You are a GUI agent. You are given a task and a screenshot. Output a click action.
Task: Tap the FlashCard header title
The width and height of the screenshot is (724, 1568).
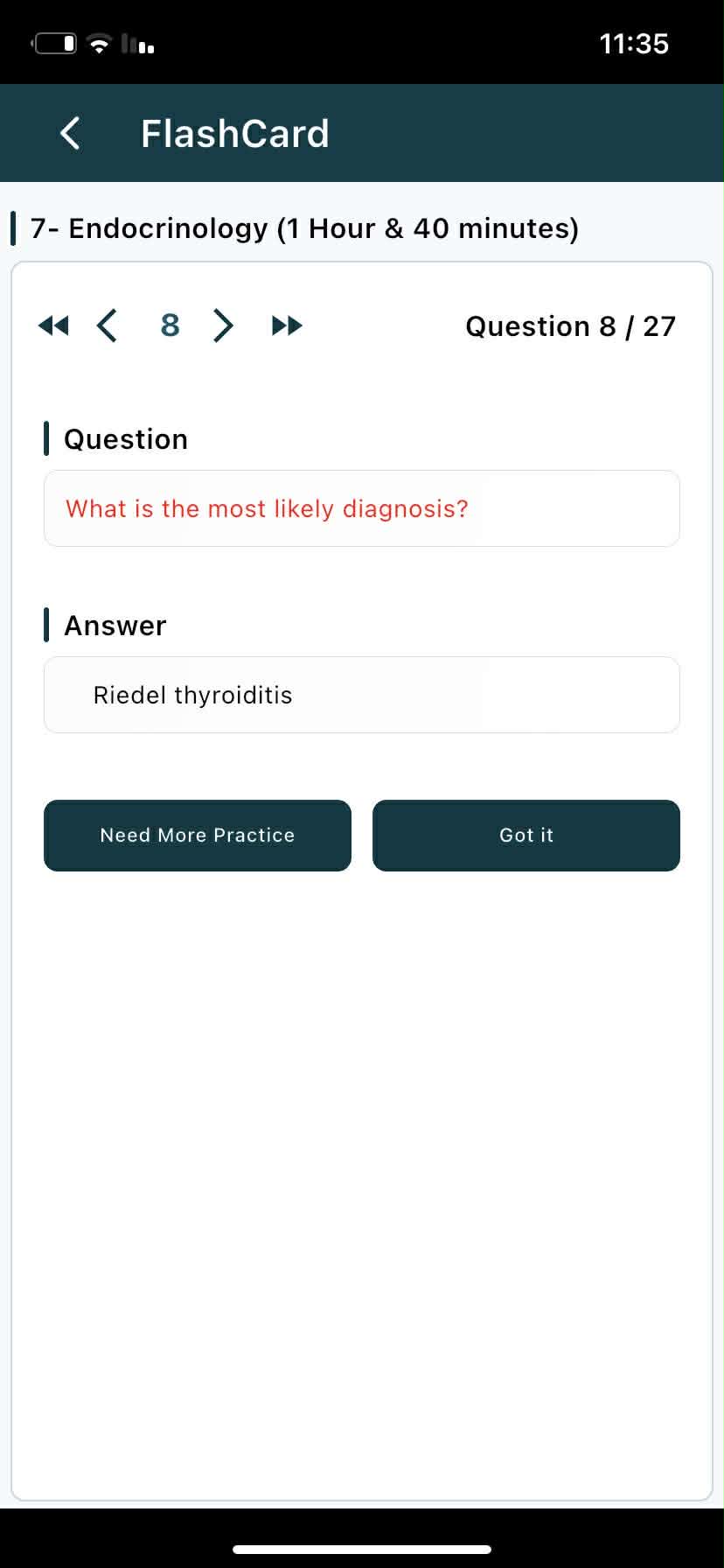[x=234, y=134]
